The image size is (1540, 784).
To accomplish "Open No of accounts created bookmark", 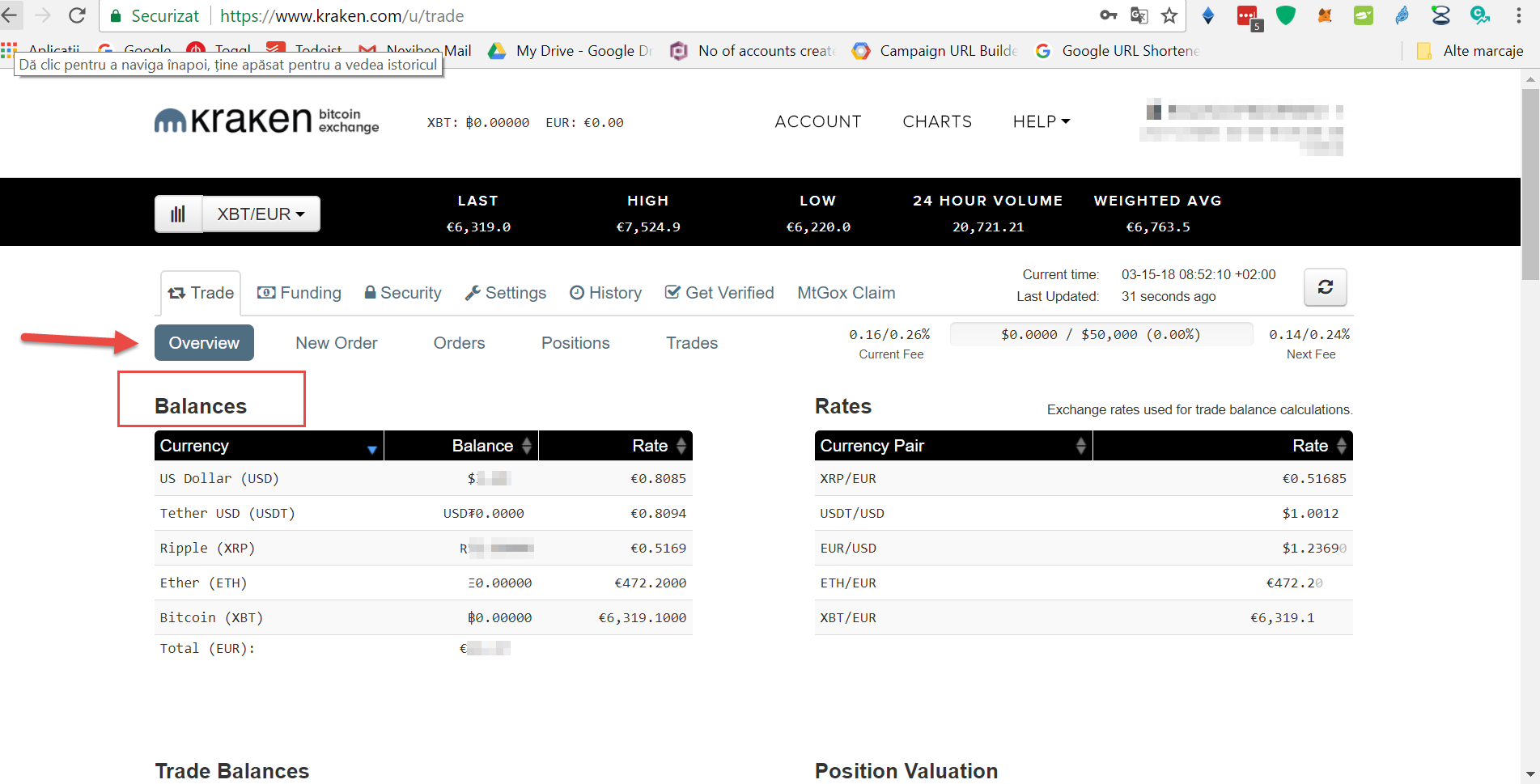I will tap(753, 51).
